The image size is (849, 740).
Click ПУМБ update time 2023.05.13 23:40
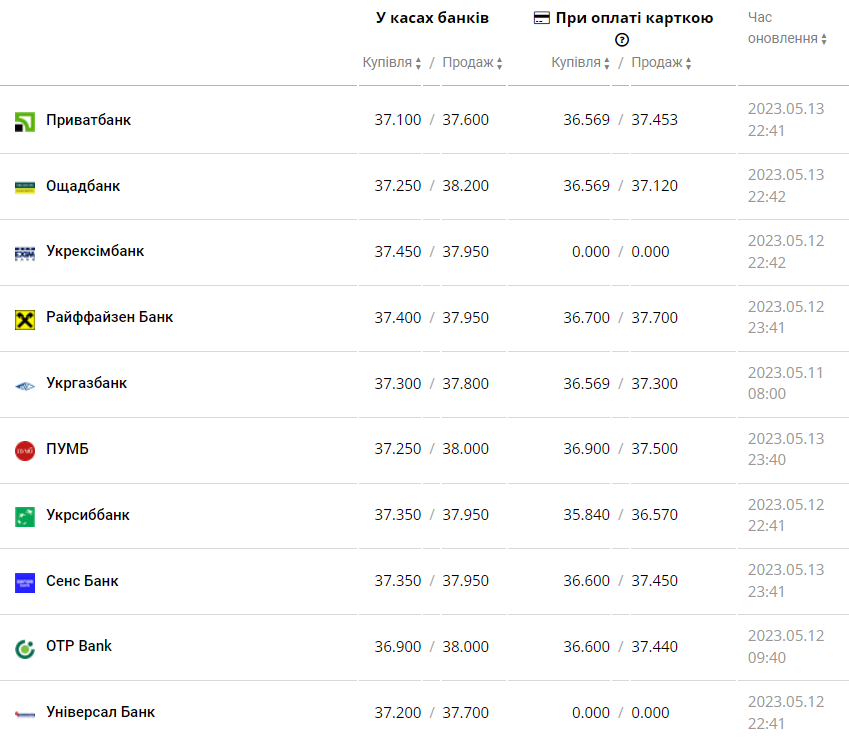click(x=786, y=449)
